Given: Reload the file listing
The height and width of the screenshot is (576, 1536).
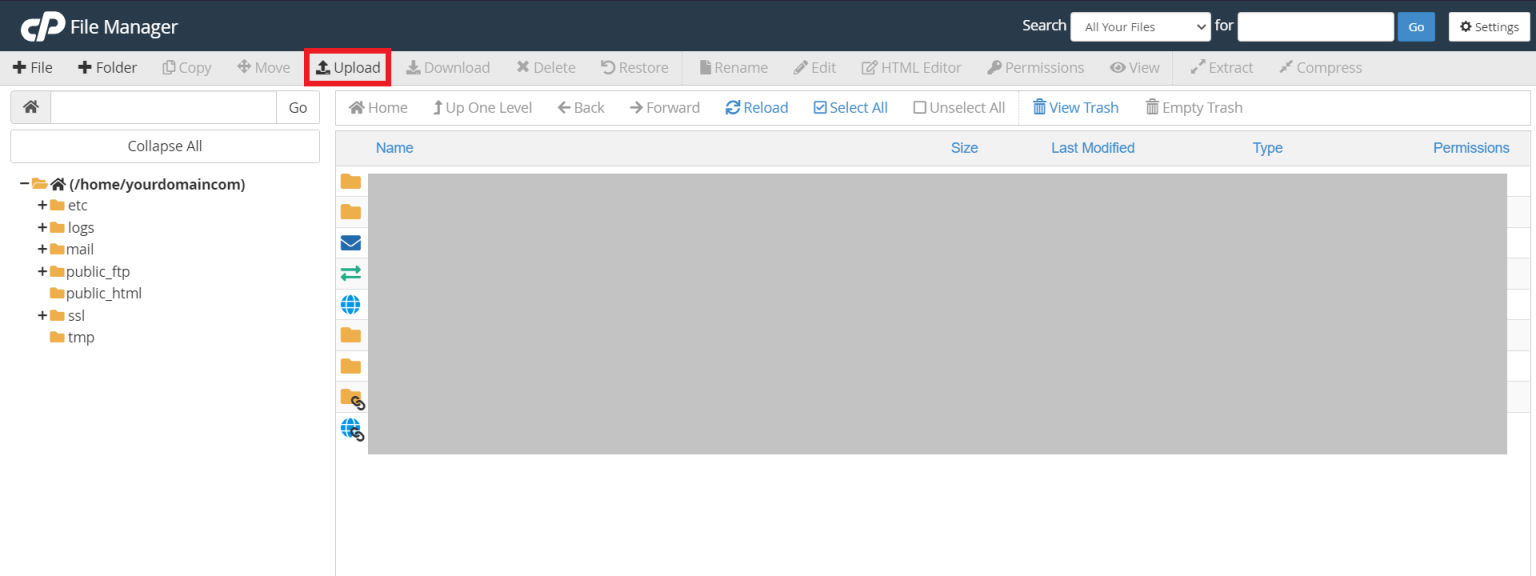Looking at the screenshot, I should (756, 107).
